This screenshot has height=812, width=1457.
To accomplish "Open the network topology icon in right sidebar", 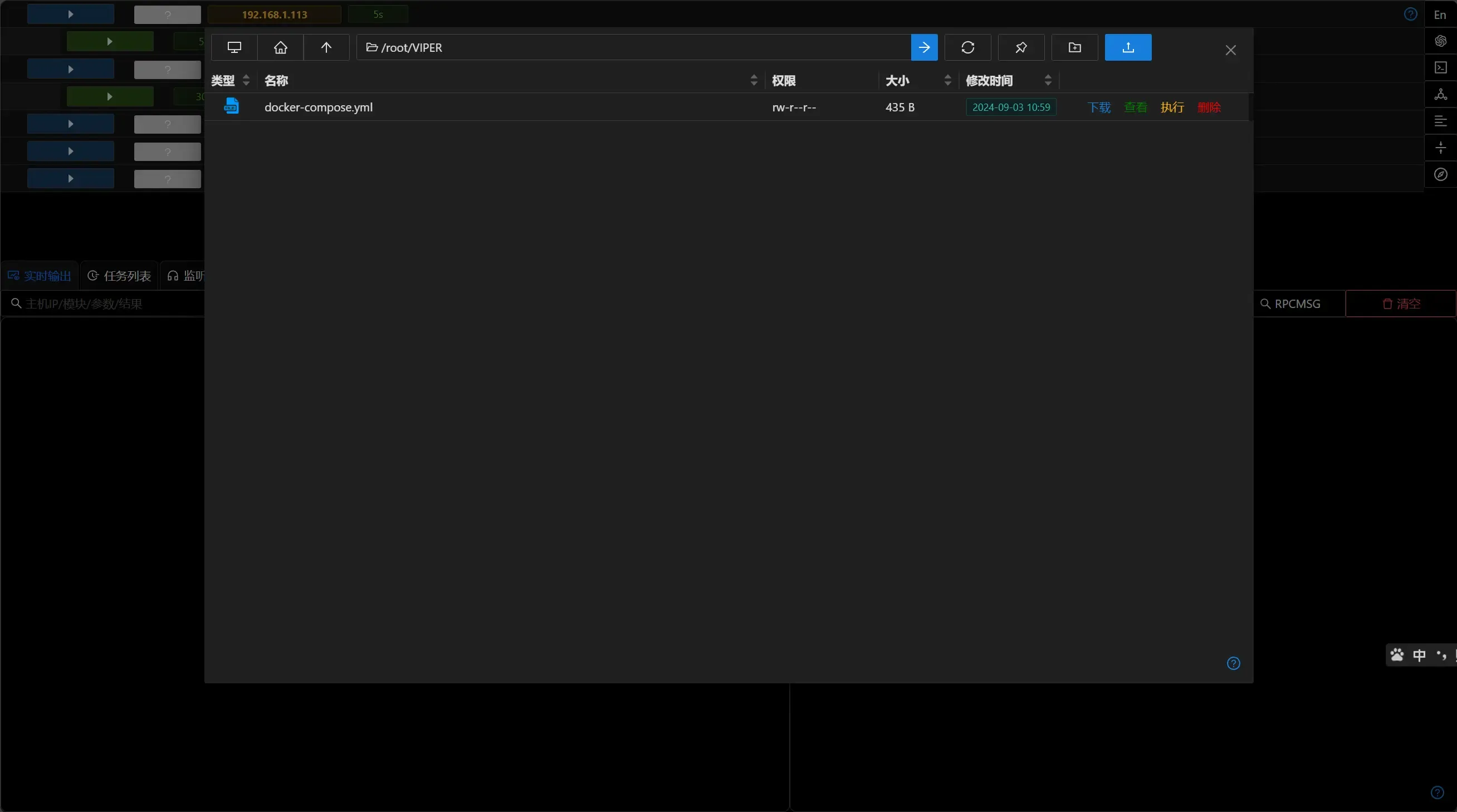I will [x=1441, y=95].
